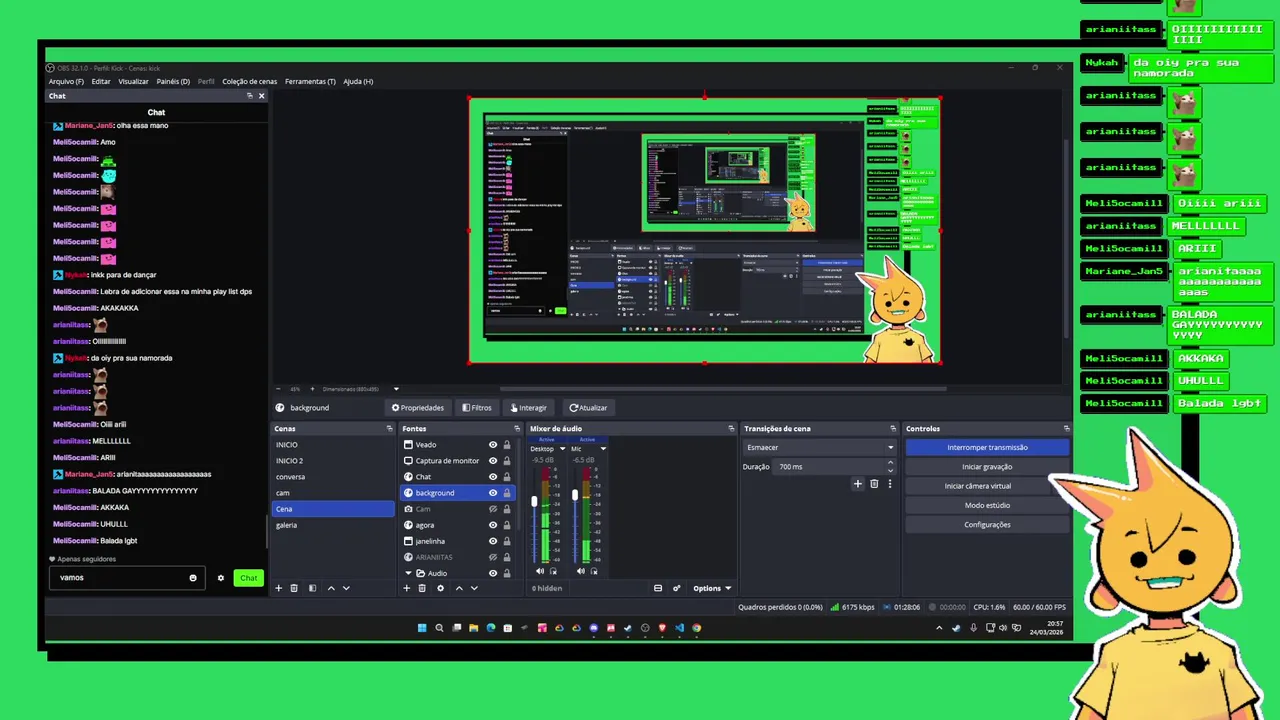Add a scene transition with plus icon

[x=857, y=484]
